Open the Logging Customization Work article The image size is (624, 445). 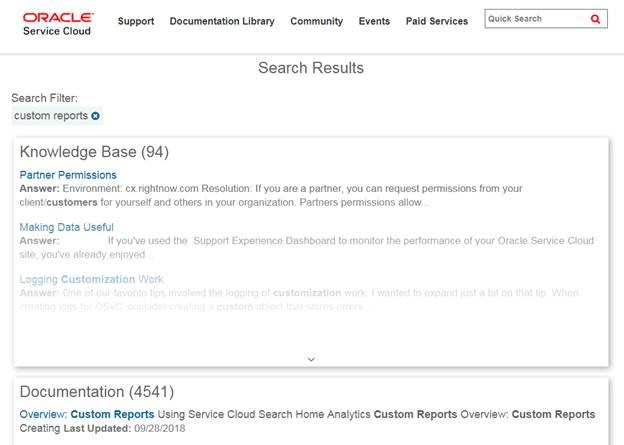point(92,279)
